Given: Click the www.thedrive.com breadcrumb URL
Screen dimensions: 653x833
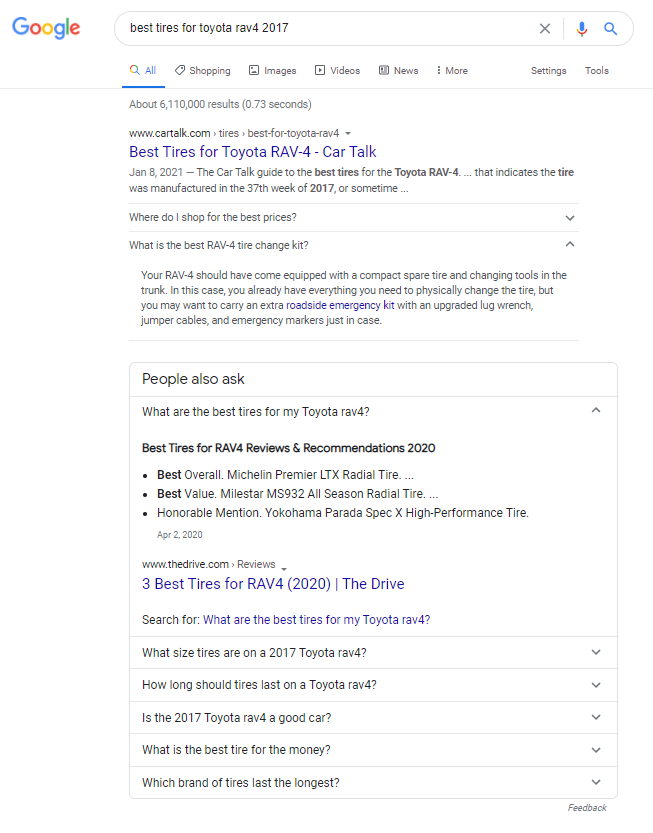Looking at the screenshot, I should [x=208, y=564].
